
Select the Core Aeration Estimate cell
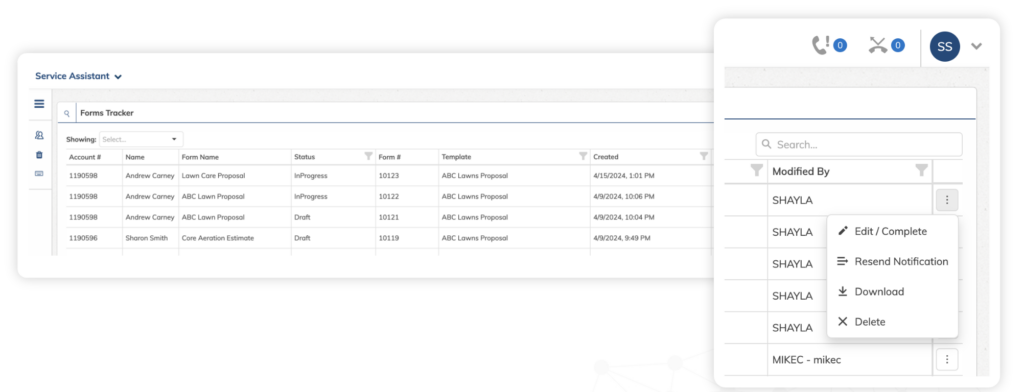pyautogui.click(x=217, y=238)
